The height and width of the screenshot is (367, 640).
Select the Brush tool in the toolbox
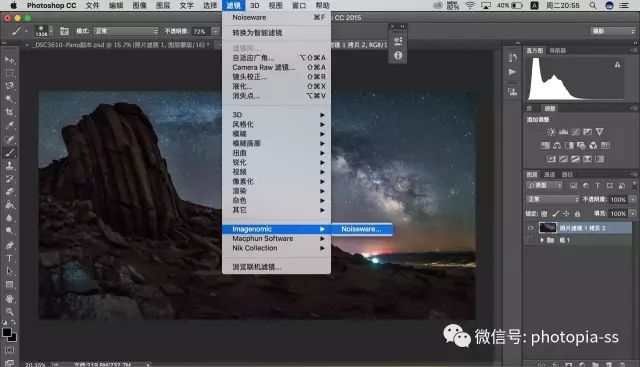click(x=9, y=153)
